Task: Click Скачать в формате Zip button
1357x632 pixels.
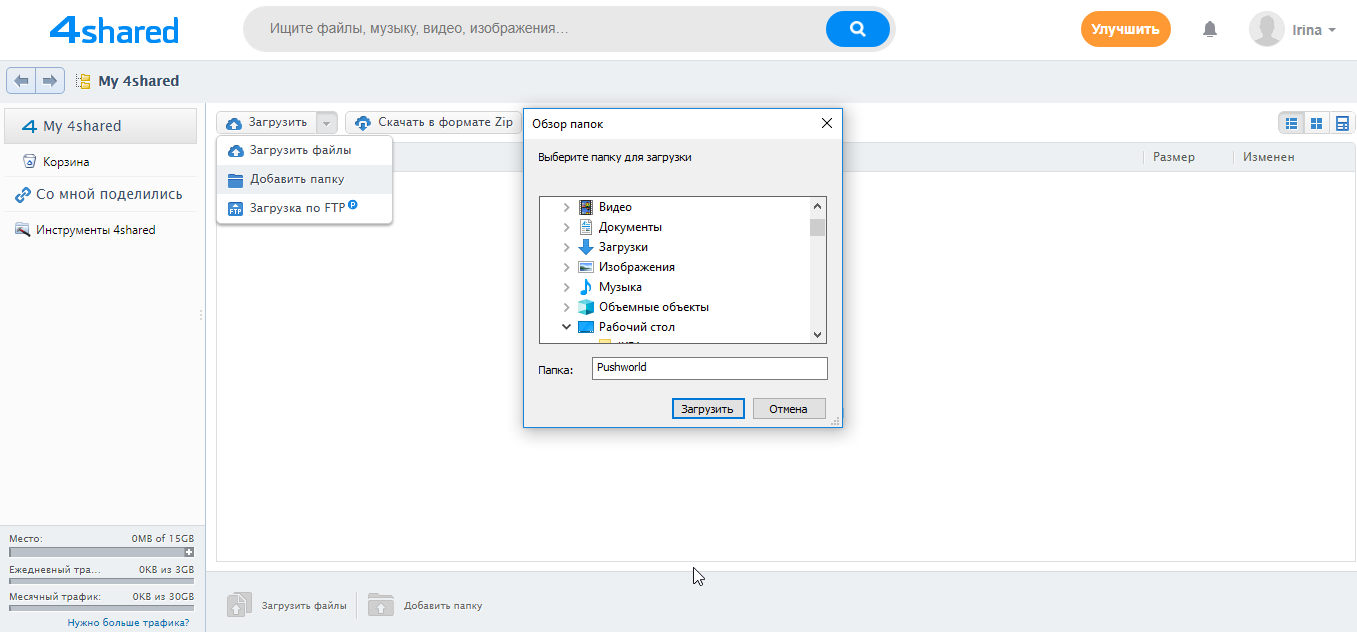Action: (434, 123)
